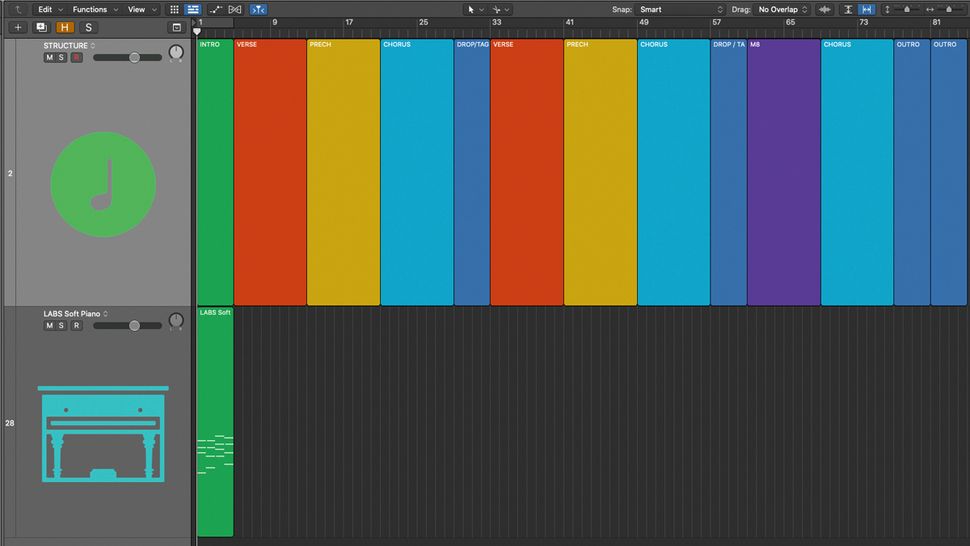Select the green INTRO region
This screenshot has height=546, width=970.
coord(215,172)
